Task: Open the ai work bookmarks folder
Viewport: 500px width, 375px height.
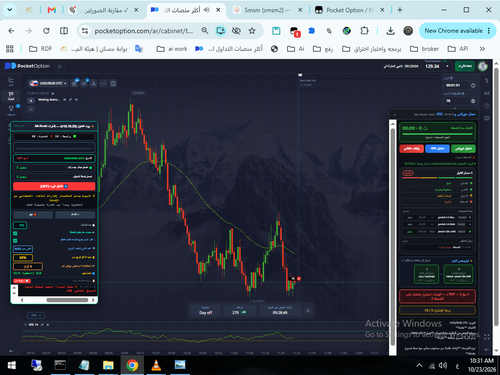Action: 172,49
